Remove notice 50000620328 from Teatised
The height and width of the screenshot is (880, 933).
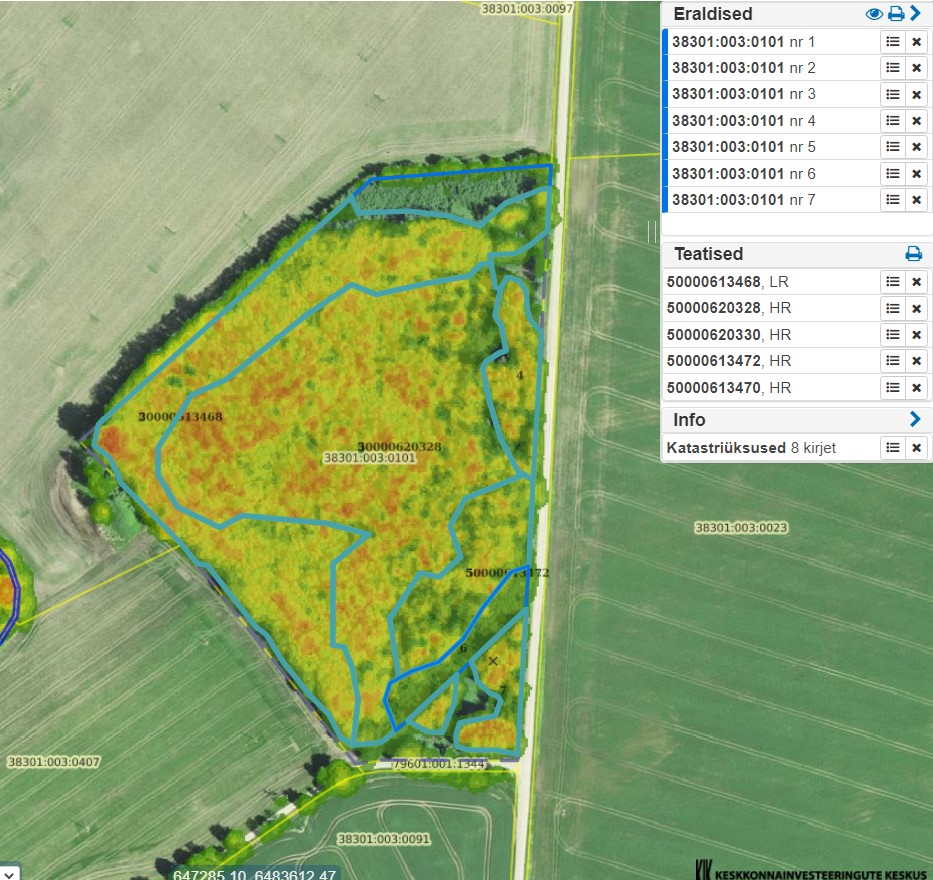916,308
